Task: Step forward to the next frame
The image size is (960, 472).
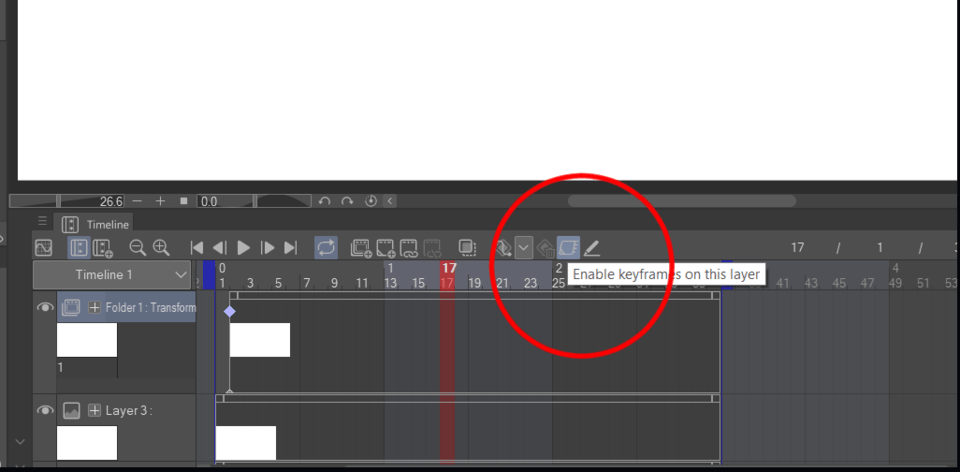Action: click(x=268, y=248)
